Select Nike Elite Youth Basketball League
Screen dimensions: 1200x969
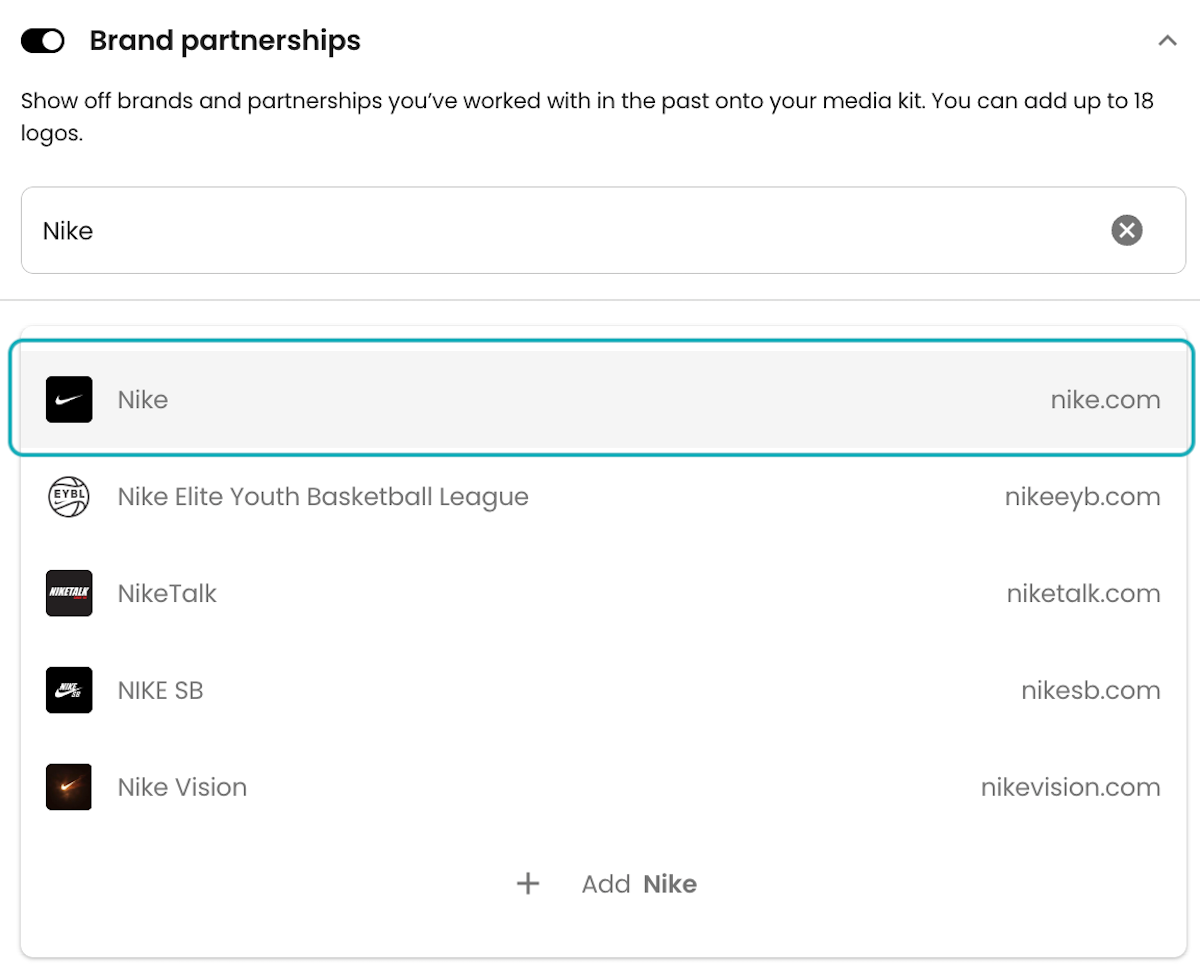(x=601, y=497)
